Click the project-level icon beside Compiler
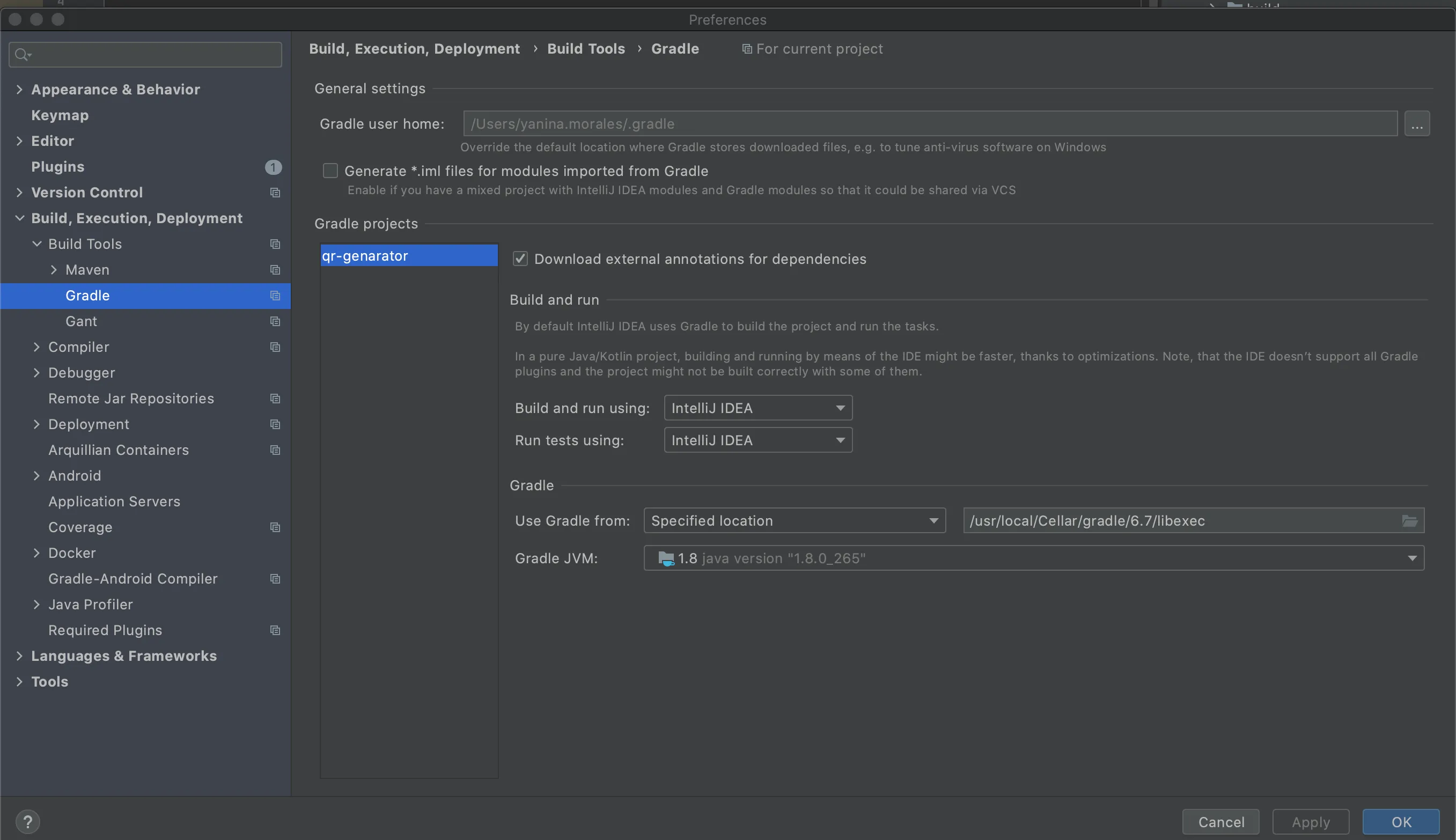The width and height of the screenshot is (1456, 840). coord(275,347)
